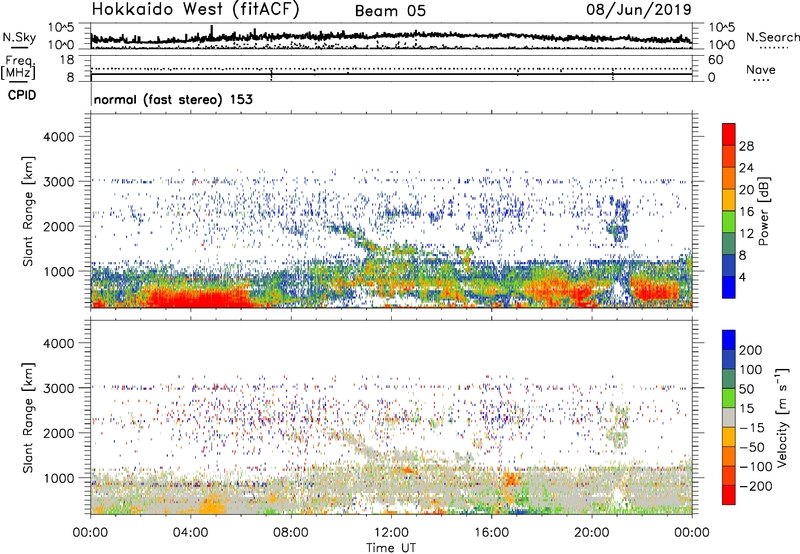The height and width of the screenshot is (554, 800).
Task: Click the '2000' tick on velocity panel
Action: tap(58, 433)
